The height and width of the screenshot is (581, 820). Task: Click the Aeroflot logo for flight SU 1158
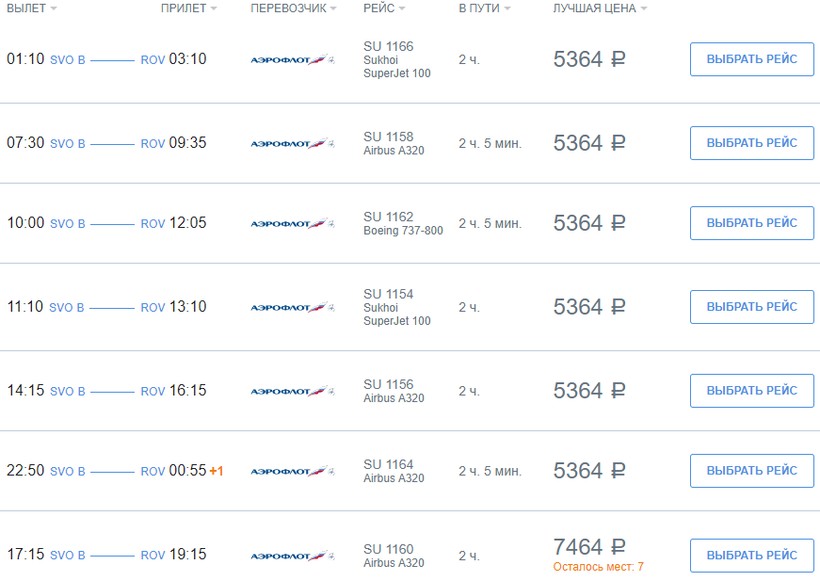(x=292, y=144)
